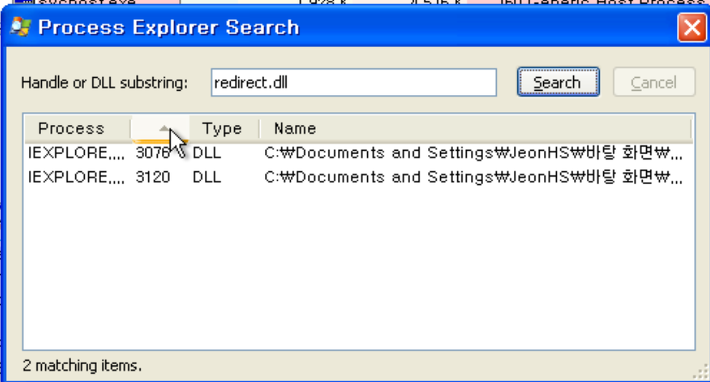Click the DLL path in the 3120 row
The width and height of the screenshot is (710, 382).
[x=473, y=177]
